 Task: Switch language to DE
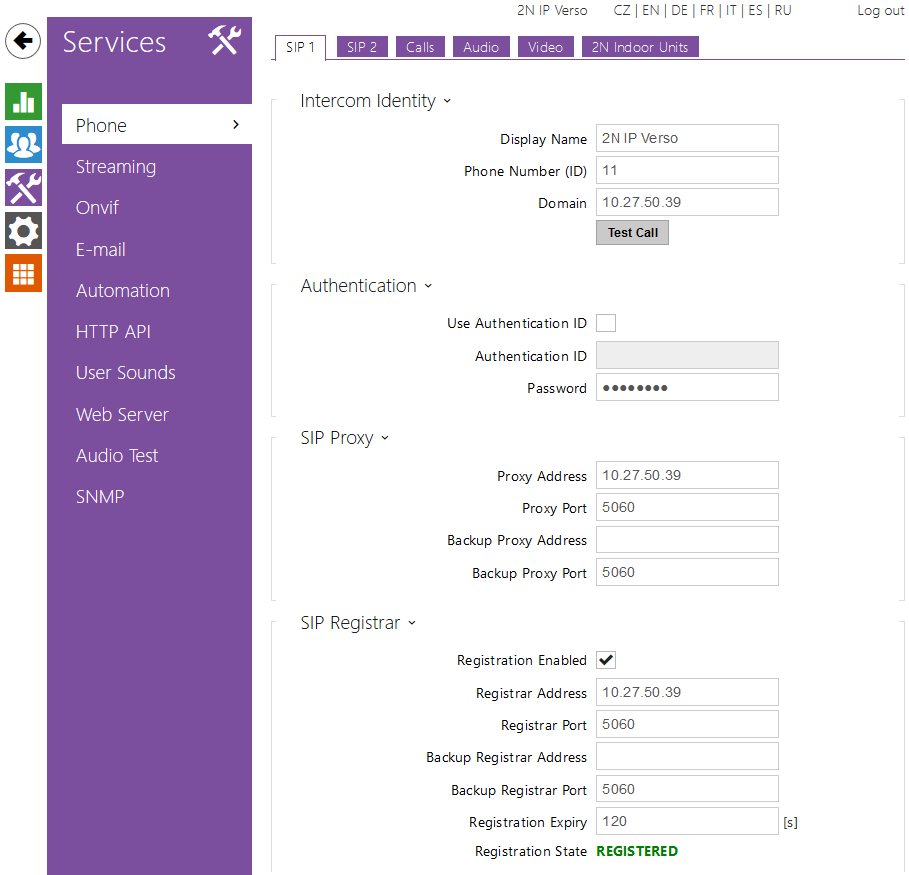[679, 11]
